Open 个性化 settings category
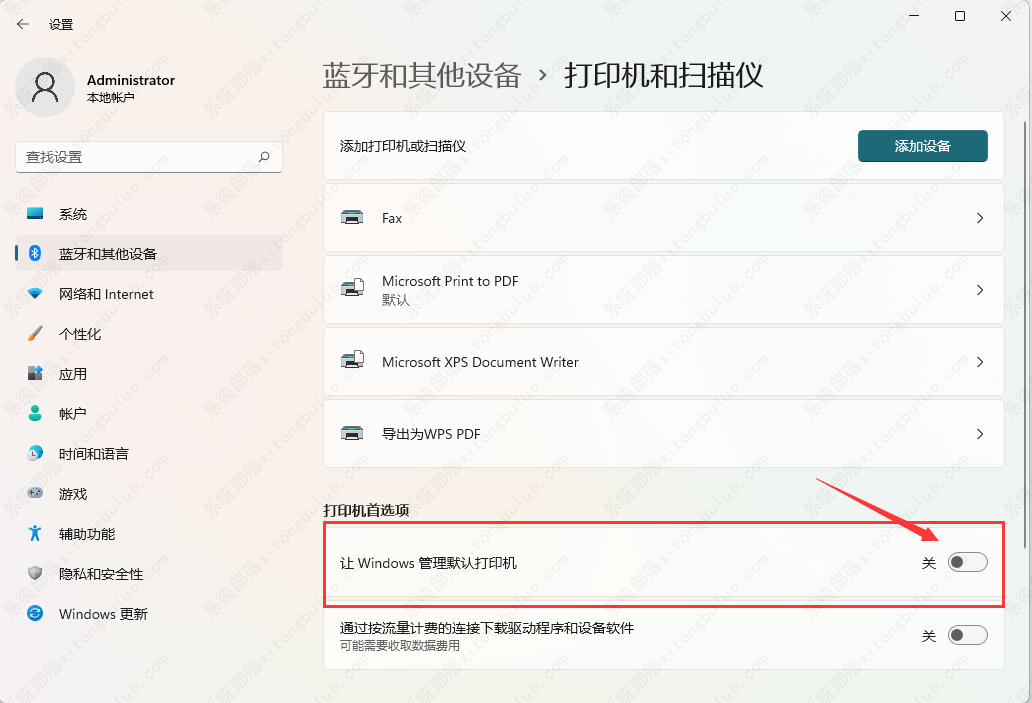 click(80, 334)
